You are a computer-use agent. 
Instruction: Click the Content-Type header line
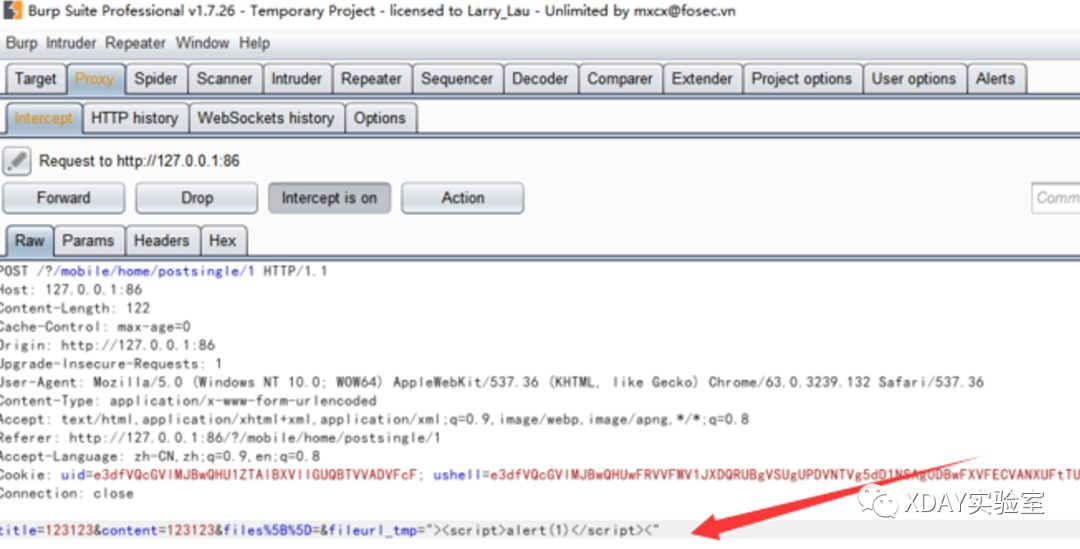tap(188, 401)
